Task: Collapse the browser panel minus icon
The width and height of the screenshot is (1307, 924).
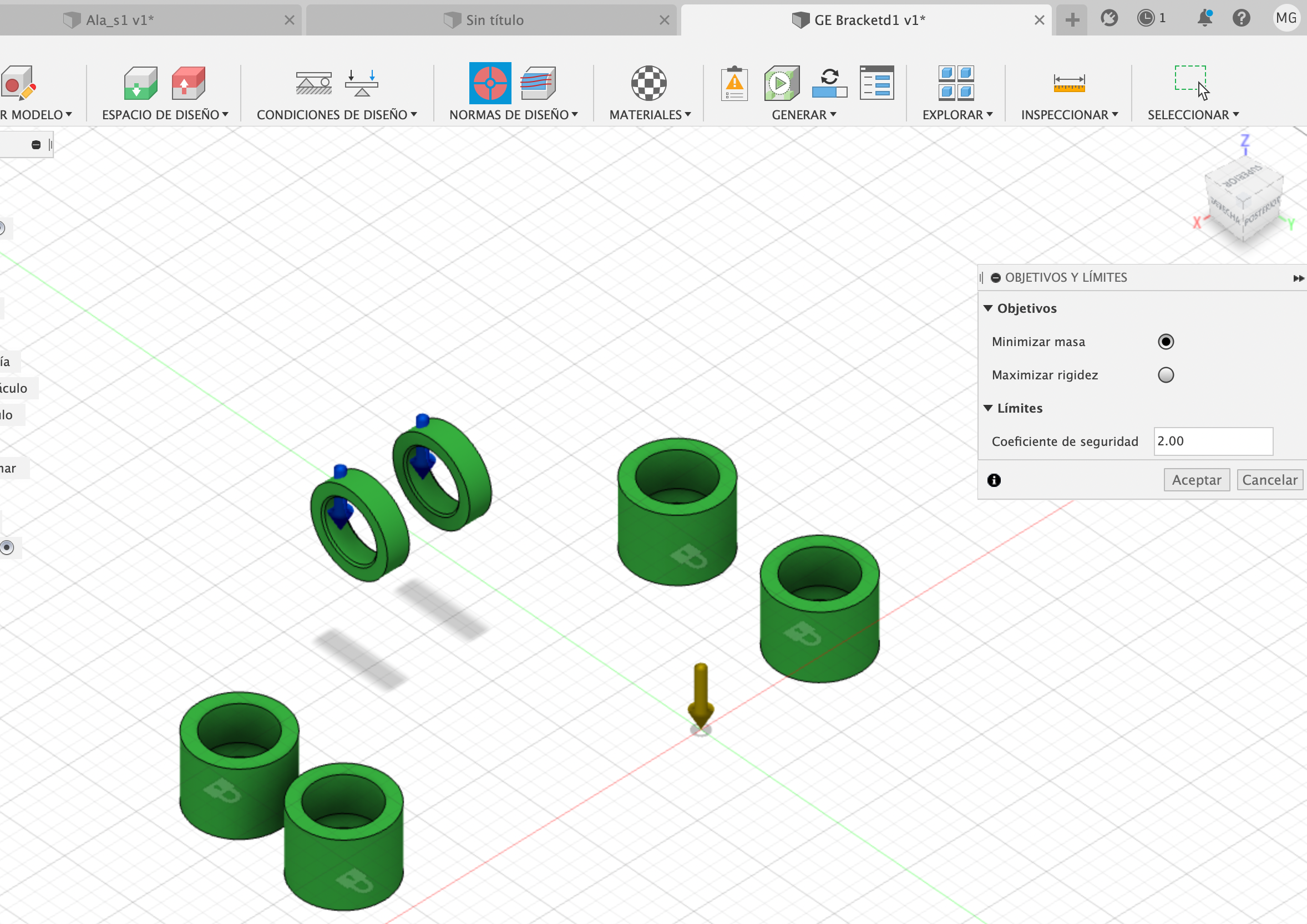Action: [36, 145]
